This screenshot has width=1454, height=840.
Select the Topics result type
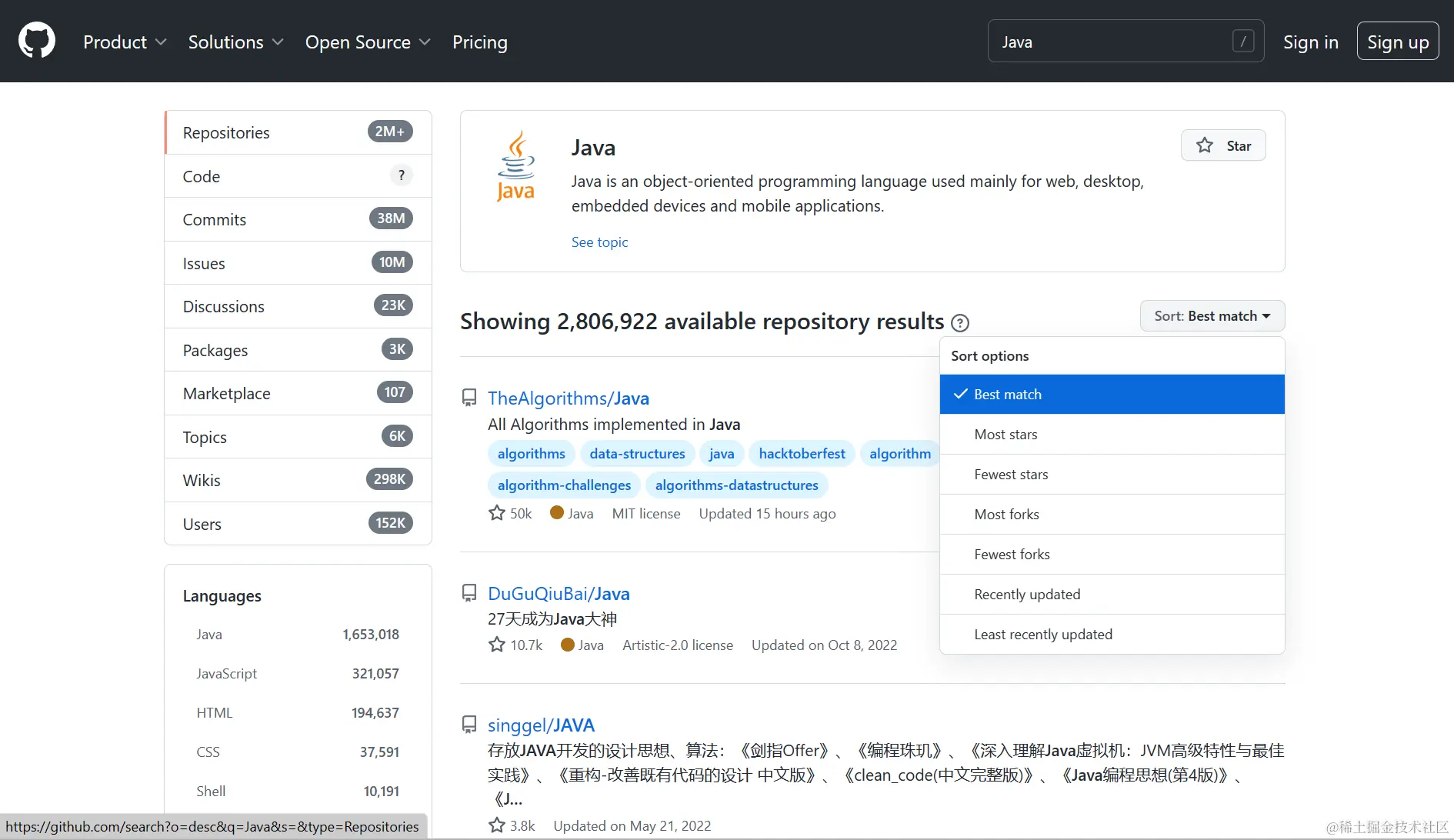tap(298, 437)
